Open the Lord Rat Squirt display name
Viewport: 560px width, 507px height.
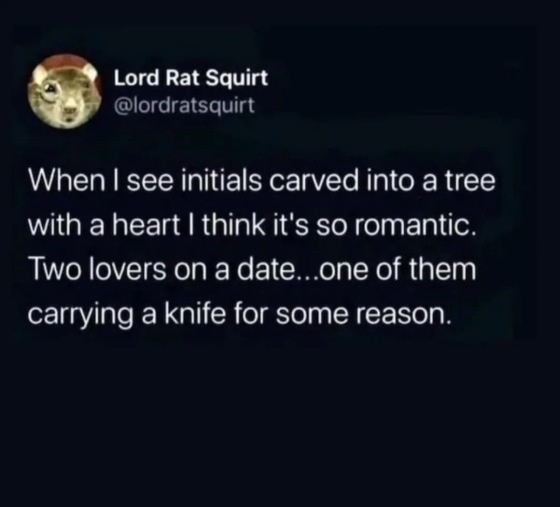click(191, 78)
